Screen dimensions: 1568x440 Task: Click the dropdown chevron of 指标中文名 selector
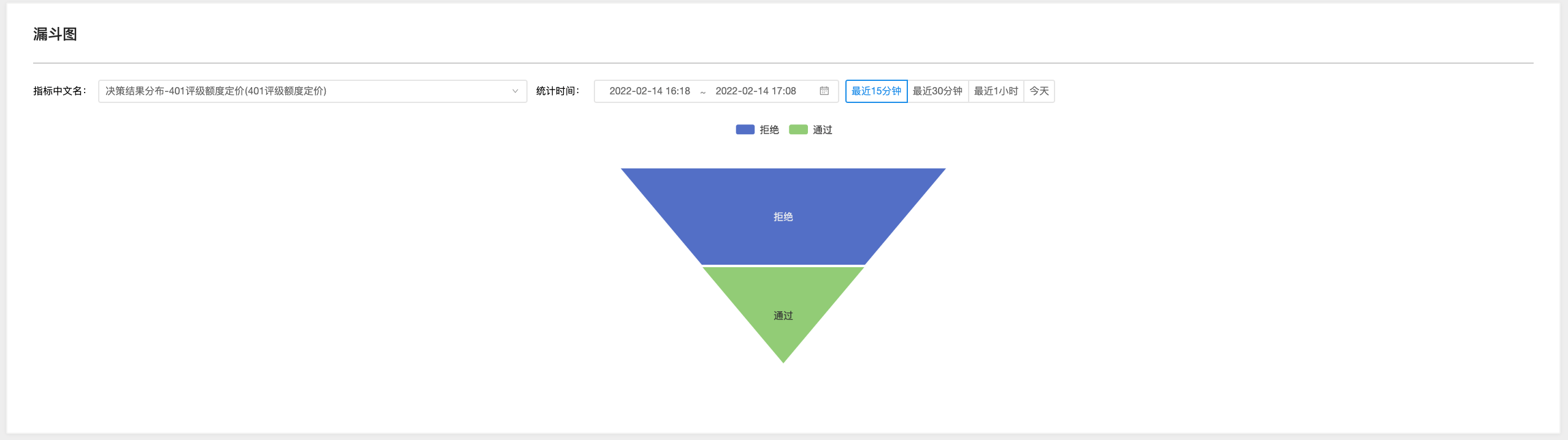click(x=515, y=91)
